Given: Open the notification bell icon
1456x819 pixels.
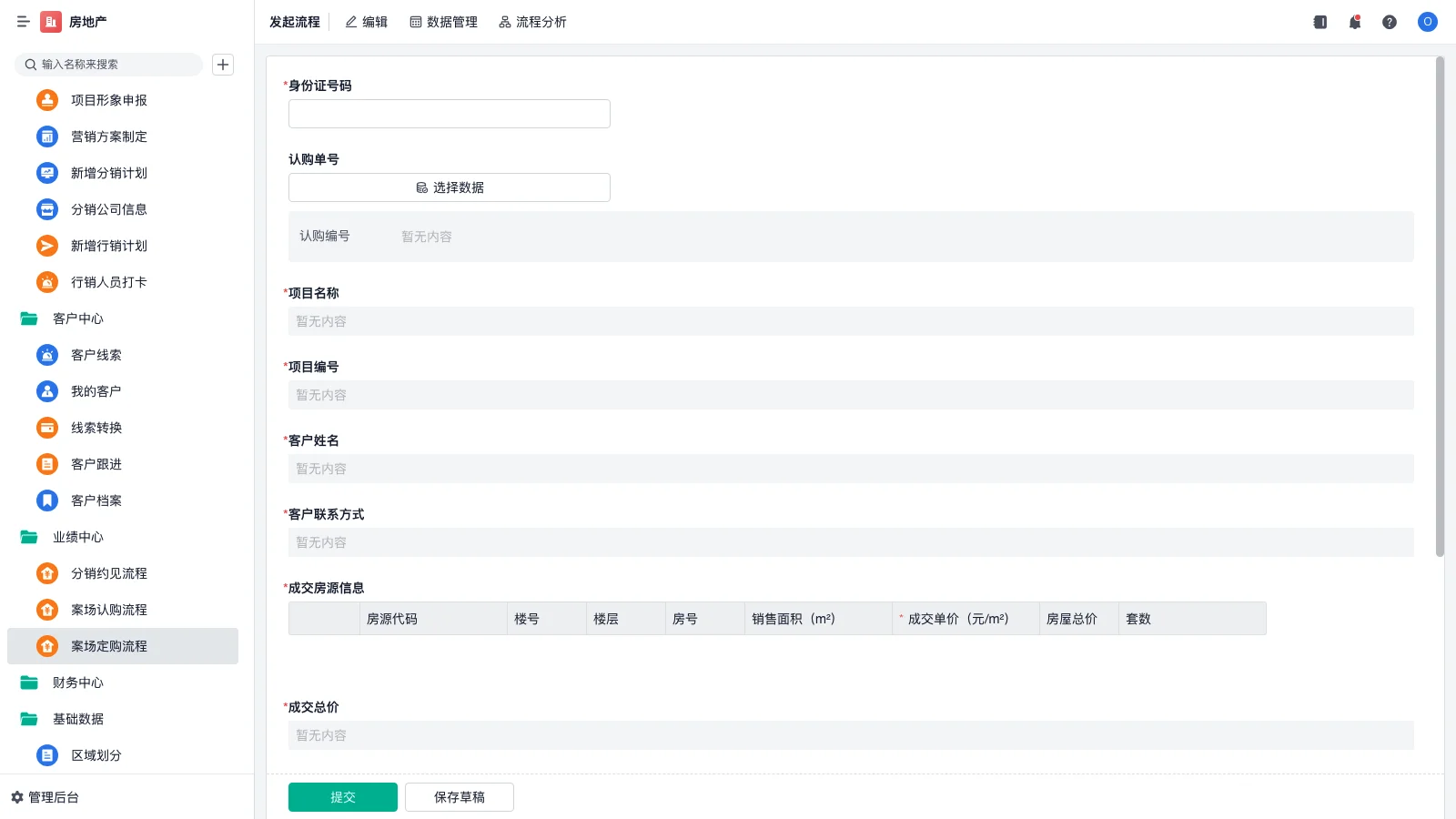Looking at the screenshot, I should [x=1355, y=22].
